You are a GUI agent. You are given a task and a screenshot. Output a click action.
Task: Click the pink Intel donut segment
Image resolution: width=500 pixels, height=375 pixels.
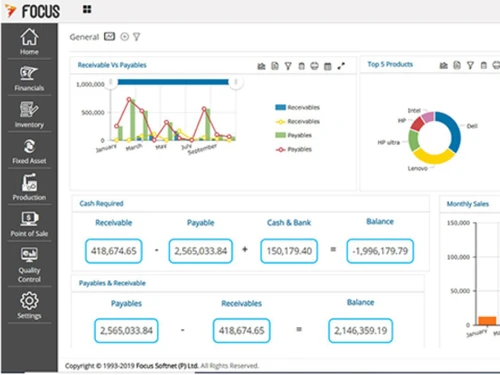click(428, 117)
